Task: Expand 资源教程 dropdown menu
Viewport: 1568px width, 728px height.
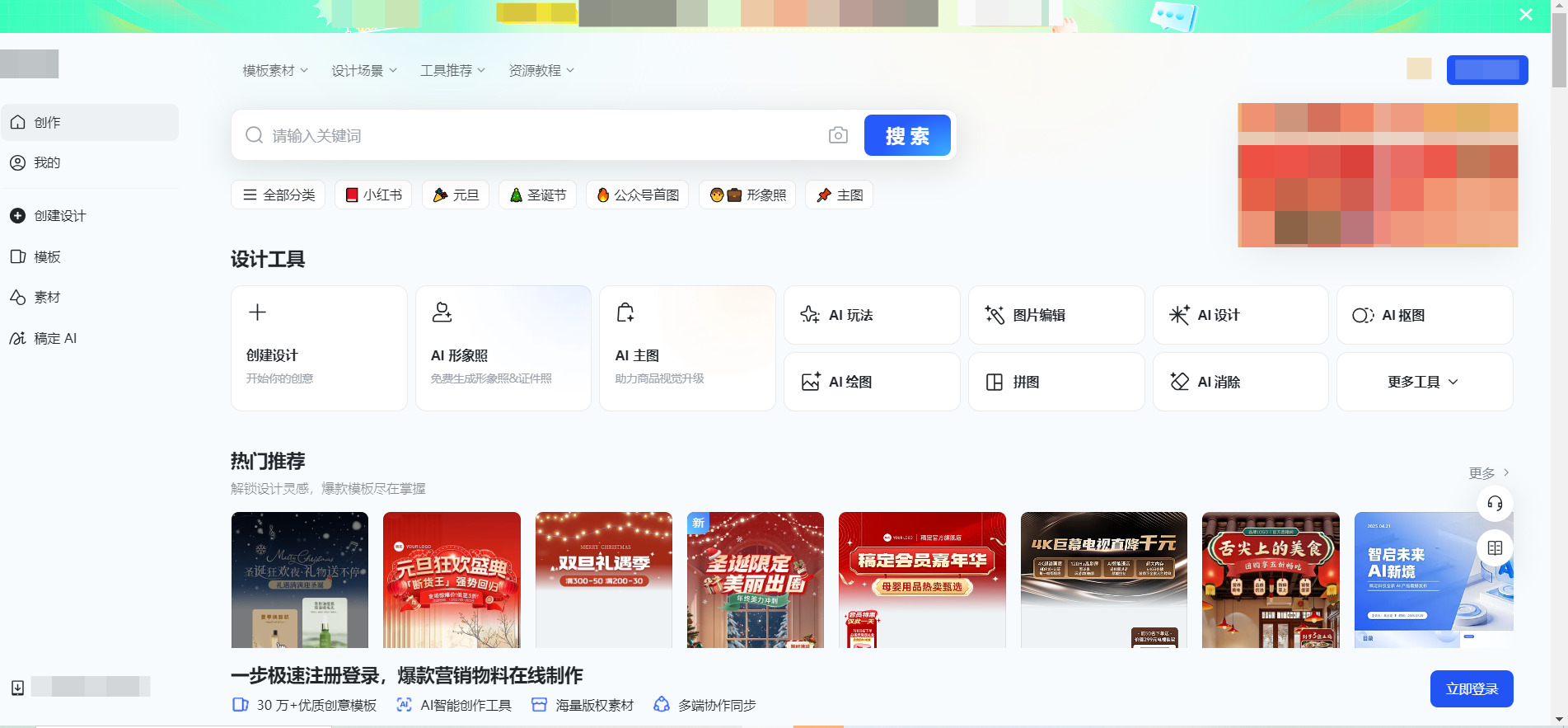Action: pos(541,71)
